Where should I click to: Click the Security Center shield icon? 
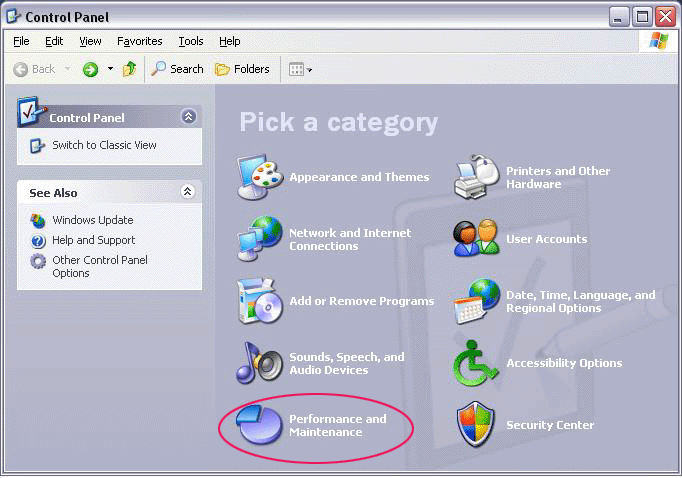477,425
